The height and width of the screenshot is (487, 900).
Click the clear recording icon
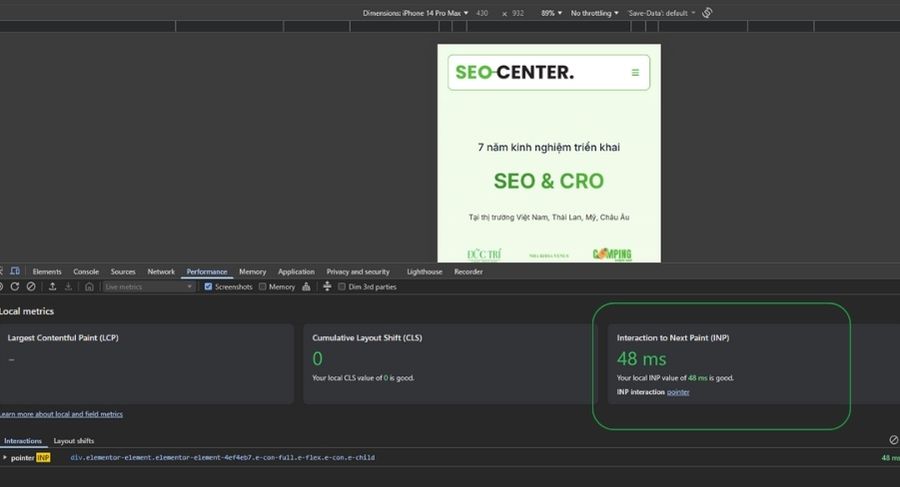coord(31,287)
